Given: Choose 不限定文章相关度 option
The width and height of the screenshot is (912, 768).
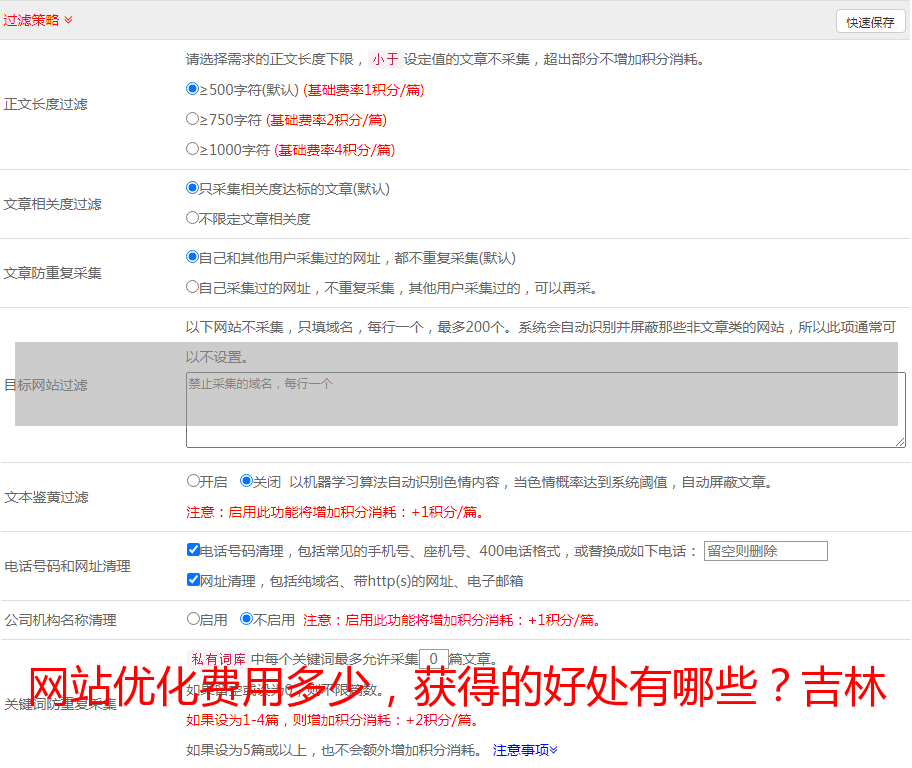Looking at the screenshot, I should (192, 218).
